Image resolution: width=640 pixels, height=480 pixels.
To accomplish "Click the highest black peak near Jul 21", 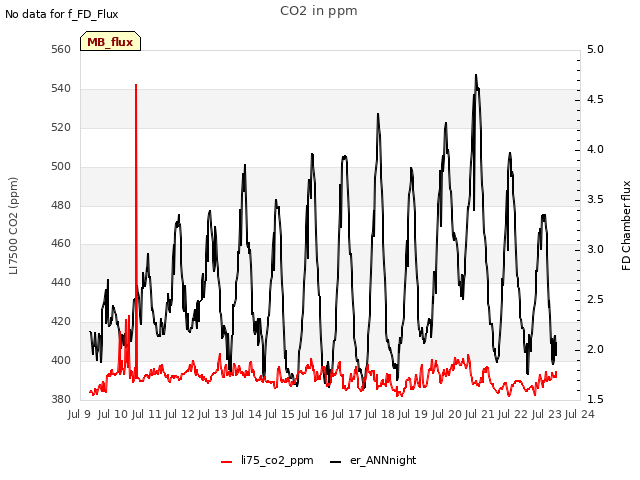I will [476, 77].
